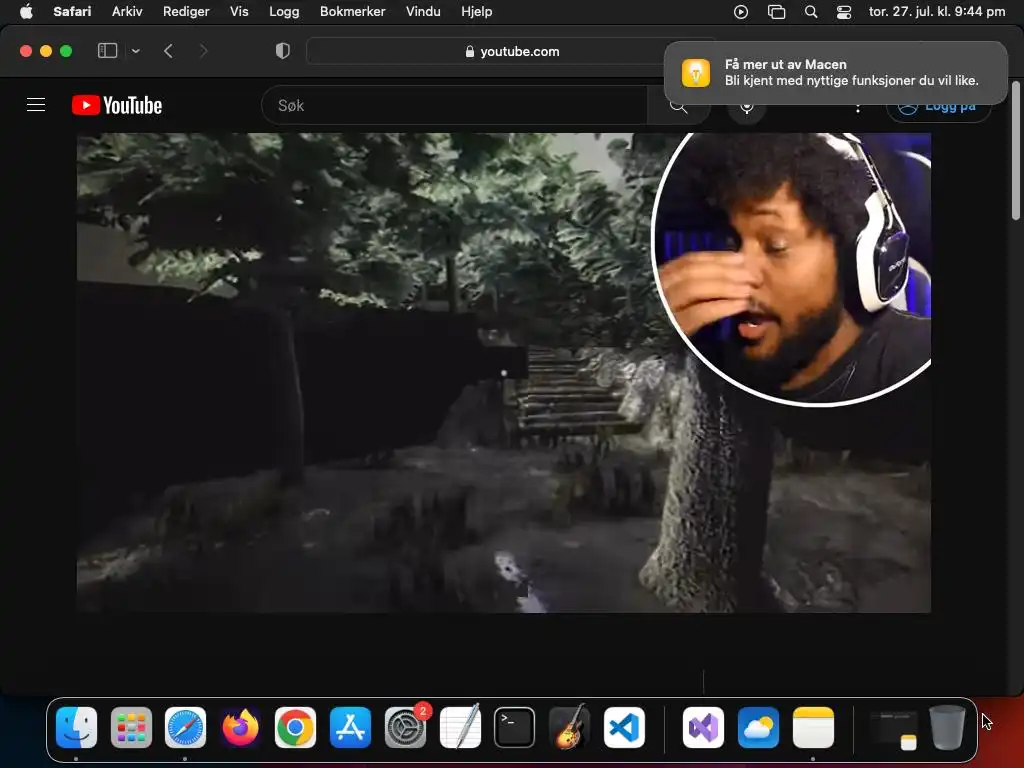
Task: Open the Logg menu
Action: tap(284, 12)
